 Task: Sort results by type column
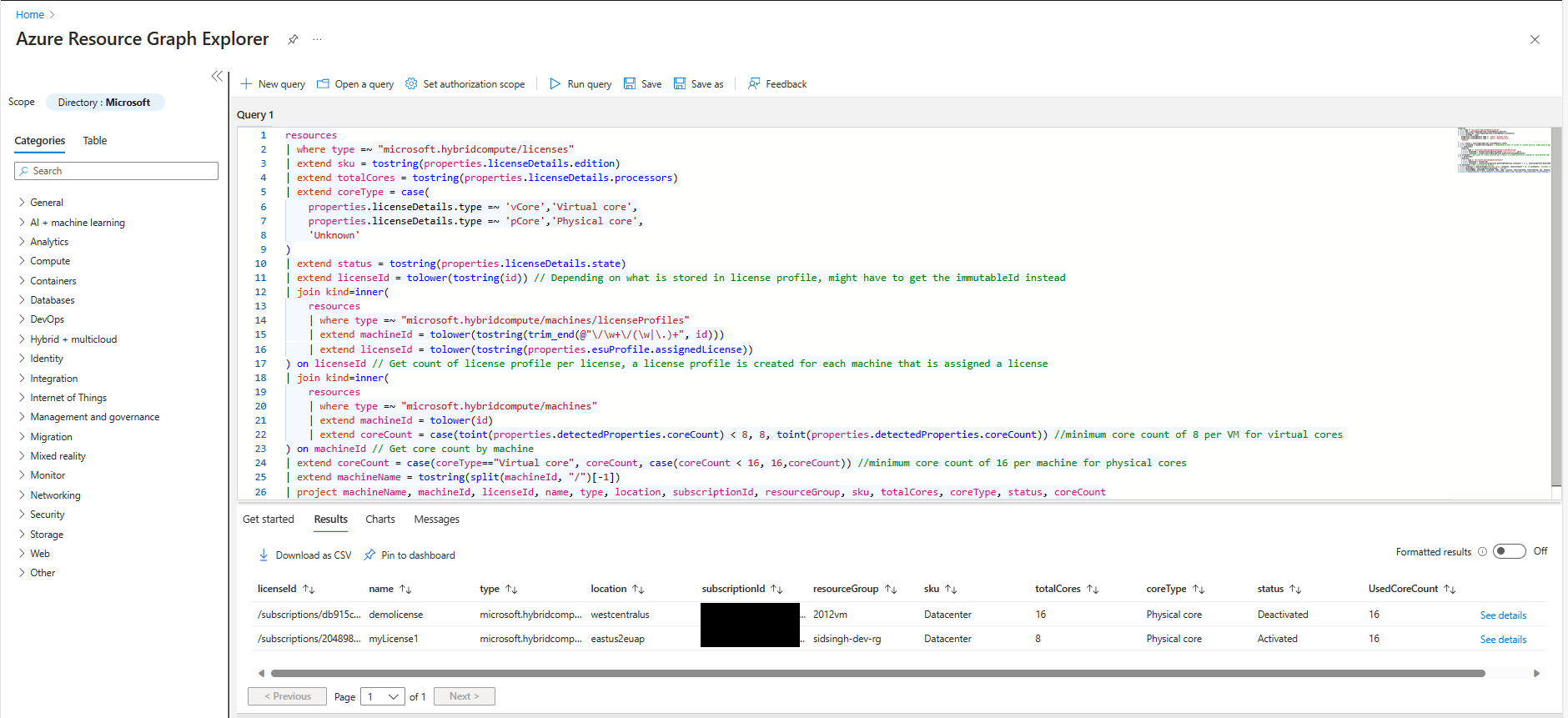pos(511,589)
